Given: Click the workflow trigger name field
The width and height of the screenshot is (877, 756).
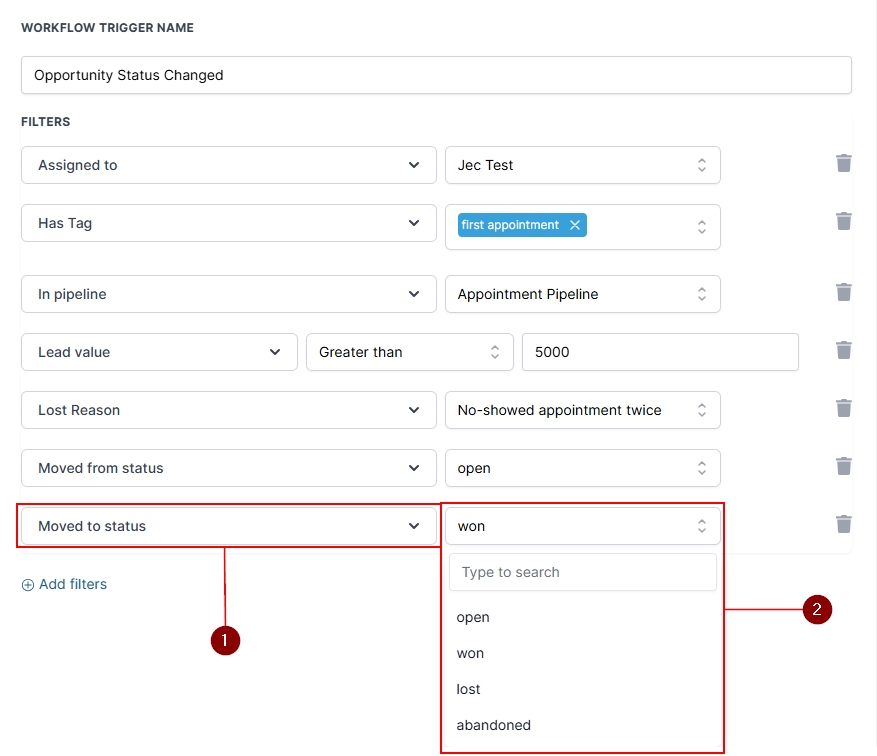Looking at the screenshot, I should tap(436, 75).
